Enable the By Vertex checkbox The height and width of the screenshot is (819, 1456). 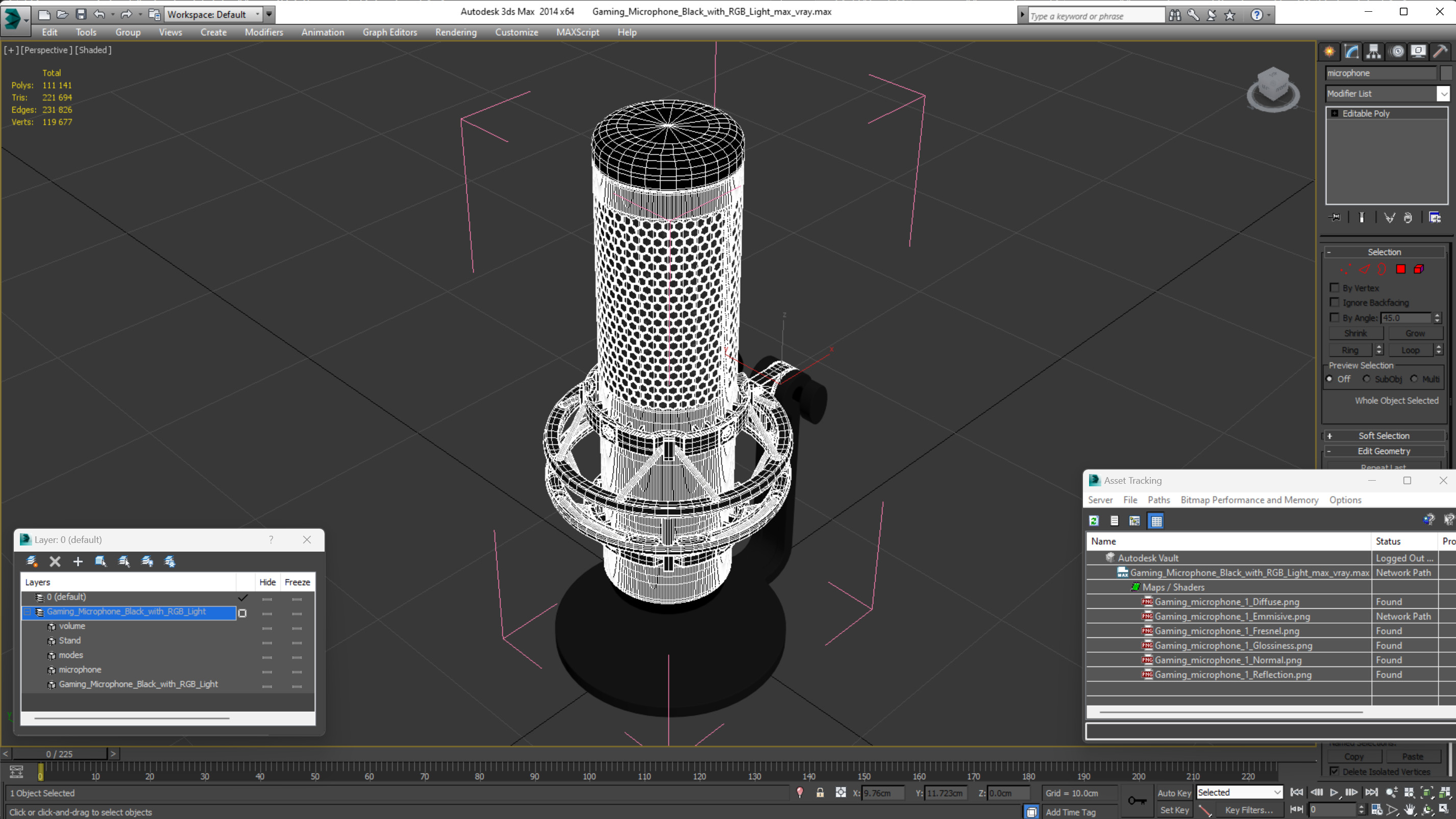(1335, 288)
